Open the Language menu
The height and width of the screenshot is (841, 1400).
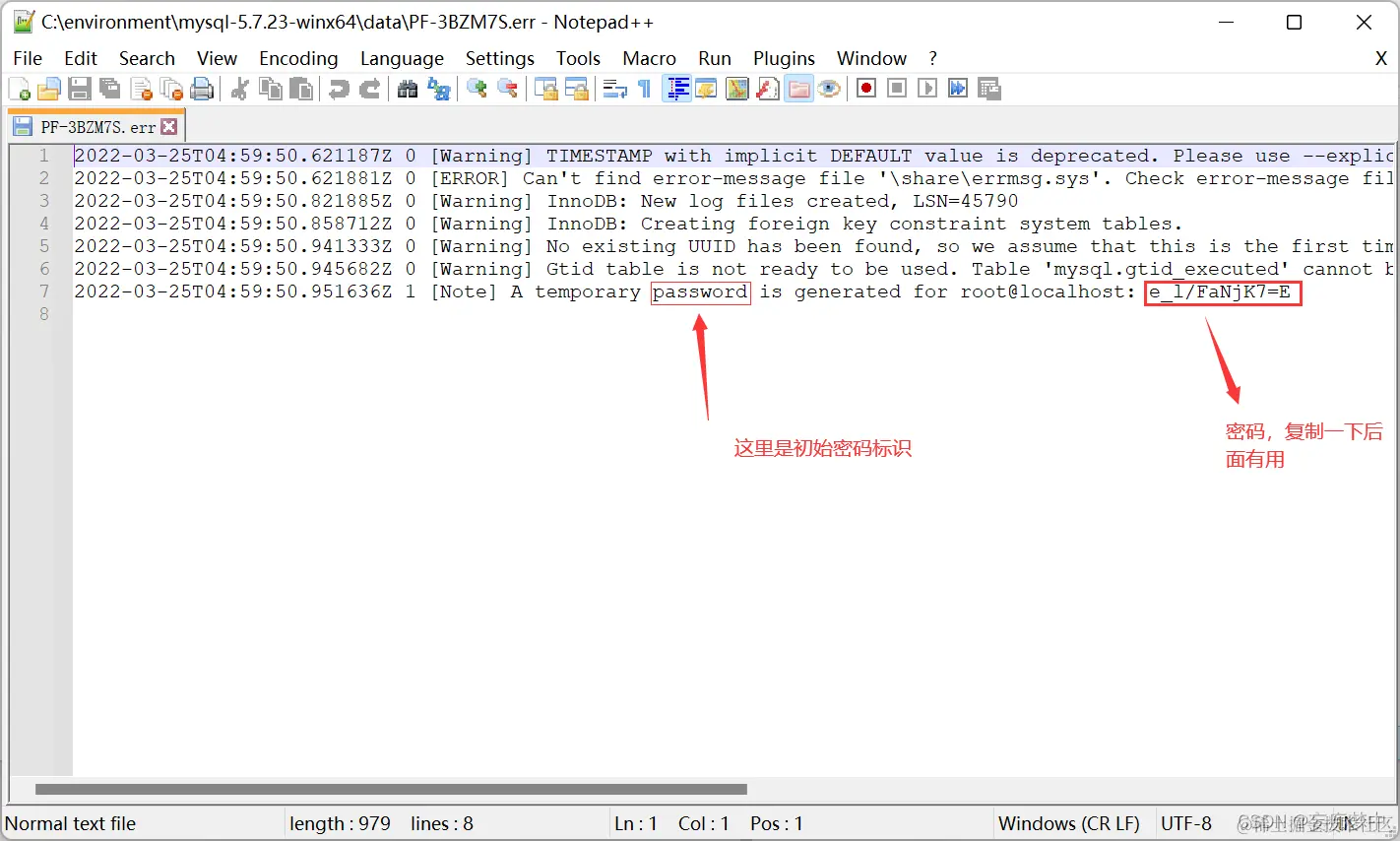[x=402, y=59]
